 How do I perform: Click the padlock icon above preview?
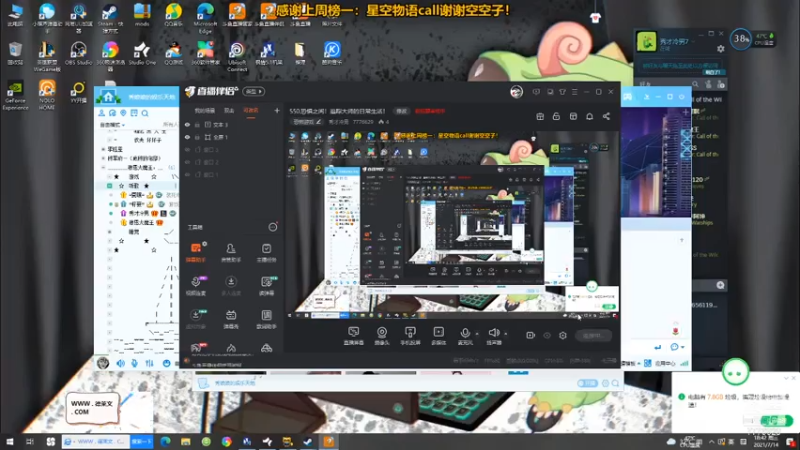pos(556,117)
